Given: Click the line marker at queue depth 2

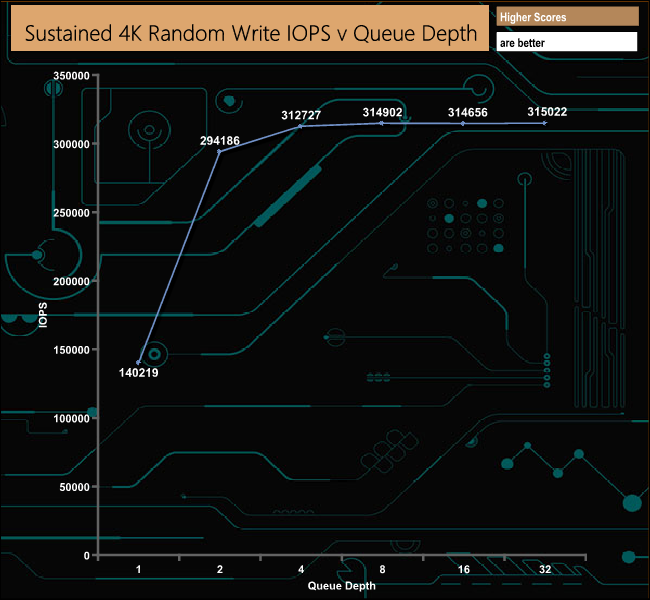Looking at the screenshot, I should [x=220, y=151].
